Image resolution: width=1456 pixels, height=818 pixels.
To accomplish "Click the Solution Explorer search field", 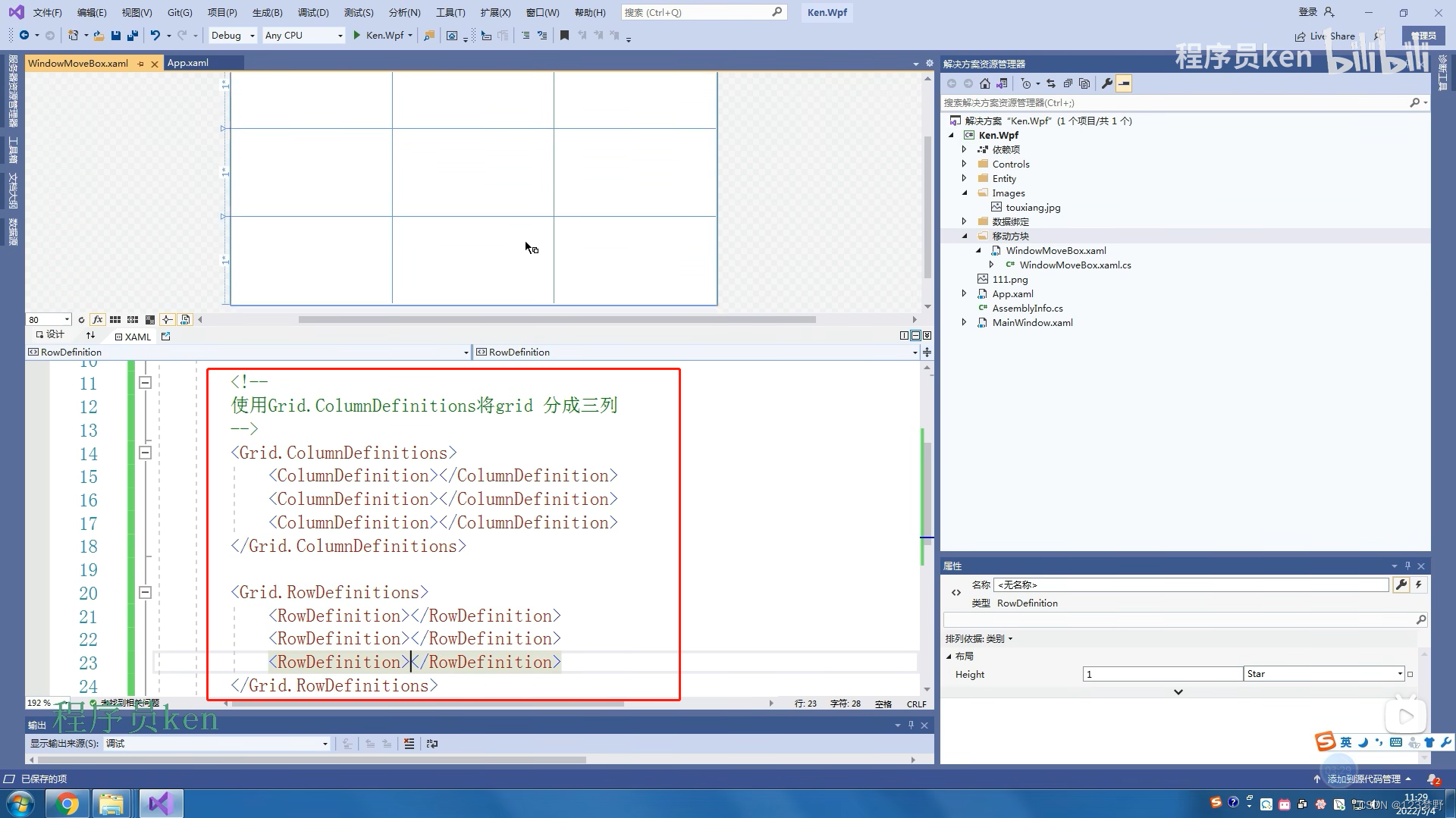I will click(x=1185, y=102).
